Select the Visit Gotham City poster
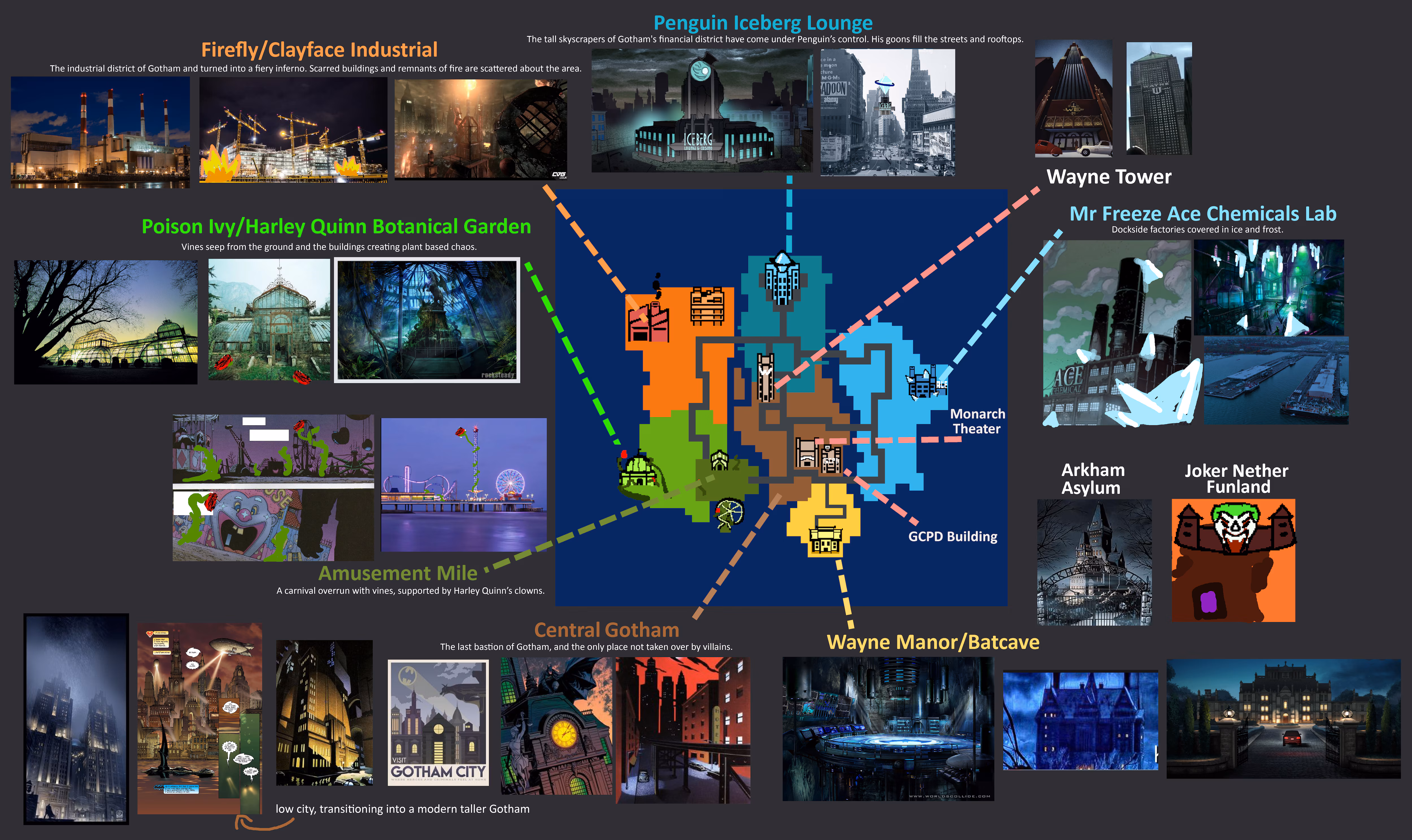The width and height of the screenshot is (1412, 840). point(438,723)
